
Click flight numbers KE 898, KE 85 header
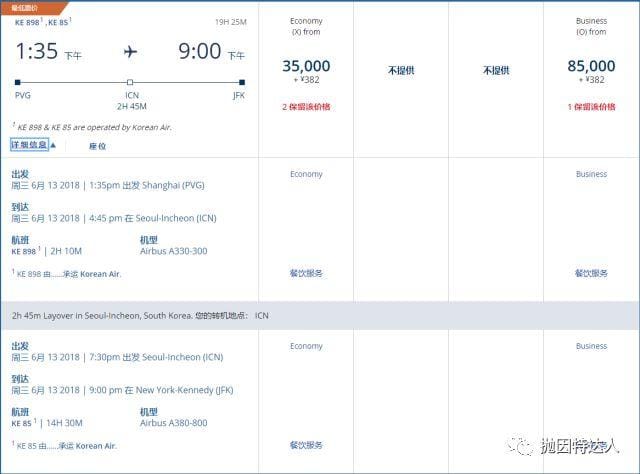[x=43, y=22]
